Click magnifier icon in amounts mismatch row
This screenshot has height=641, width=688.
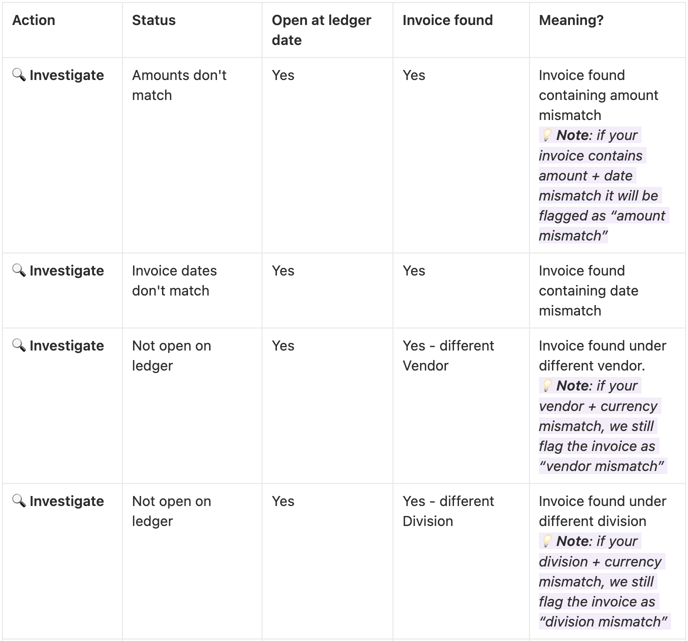19,75
